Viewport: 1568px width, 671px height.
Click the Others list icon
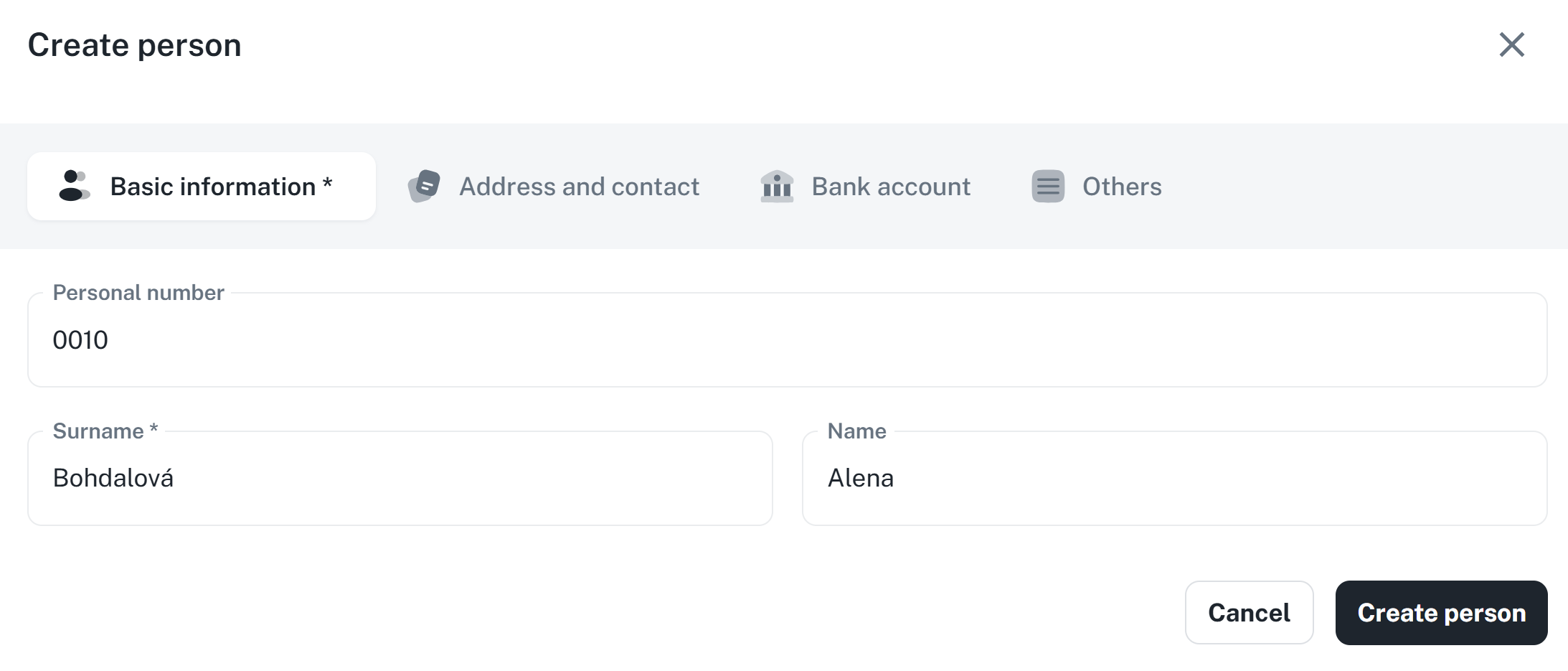pyautogui.click(x=1048, y=187)
